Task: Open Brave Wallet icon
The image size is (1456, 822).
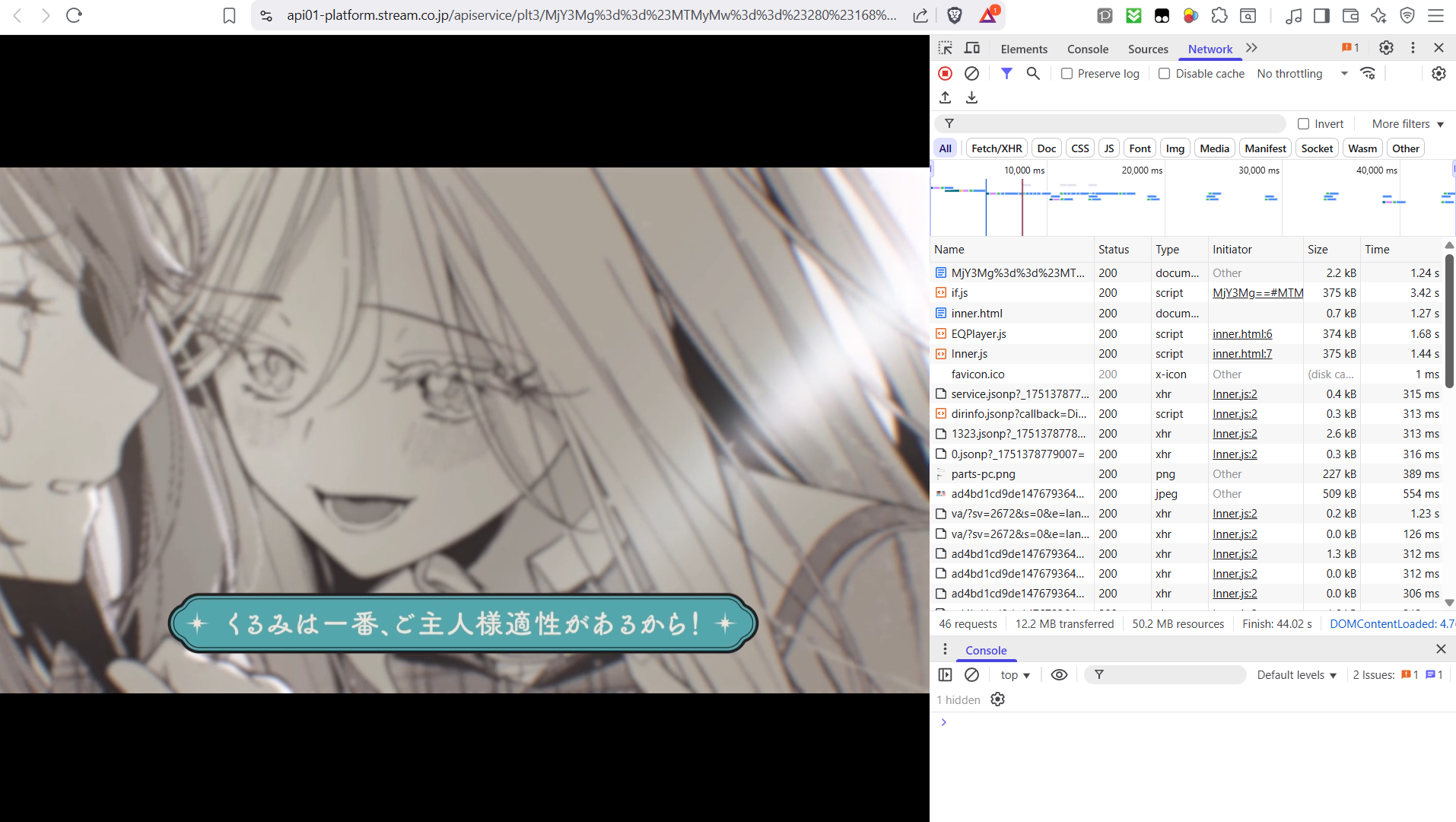Action: (1350, 15)
